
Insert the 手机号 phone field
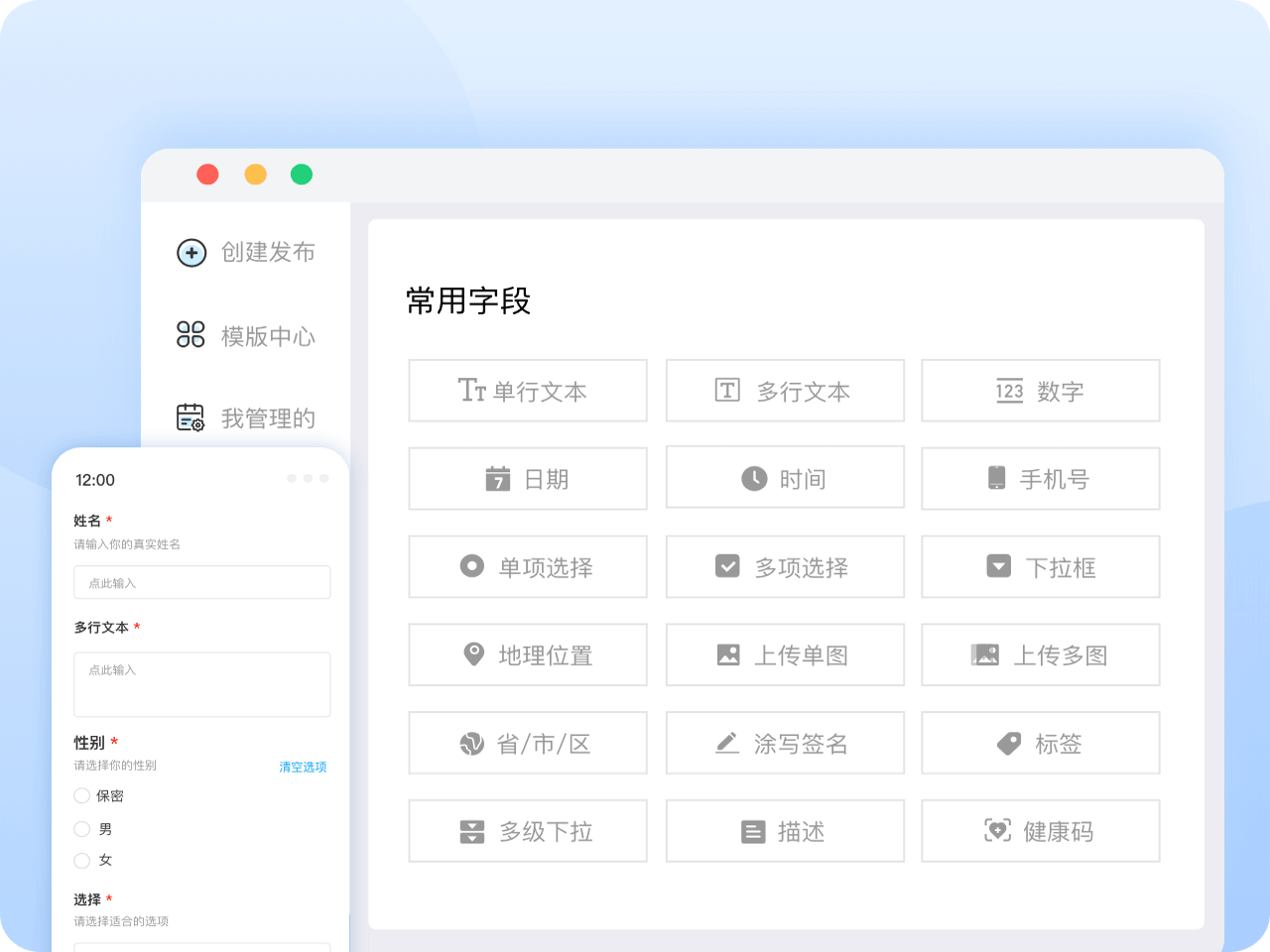pos(1040,478)
